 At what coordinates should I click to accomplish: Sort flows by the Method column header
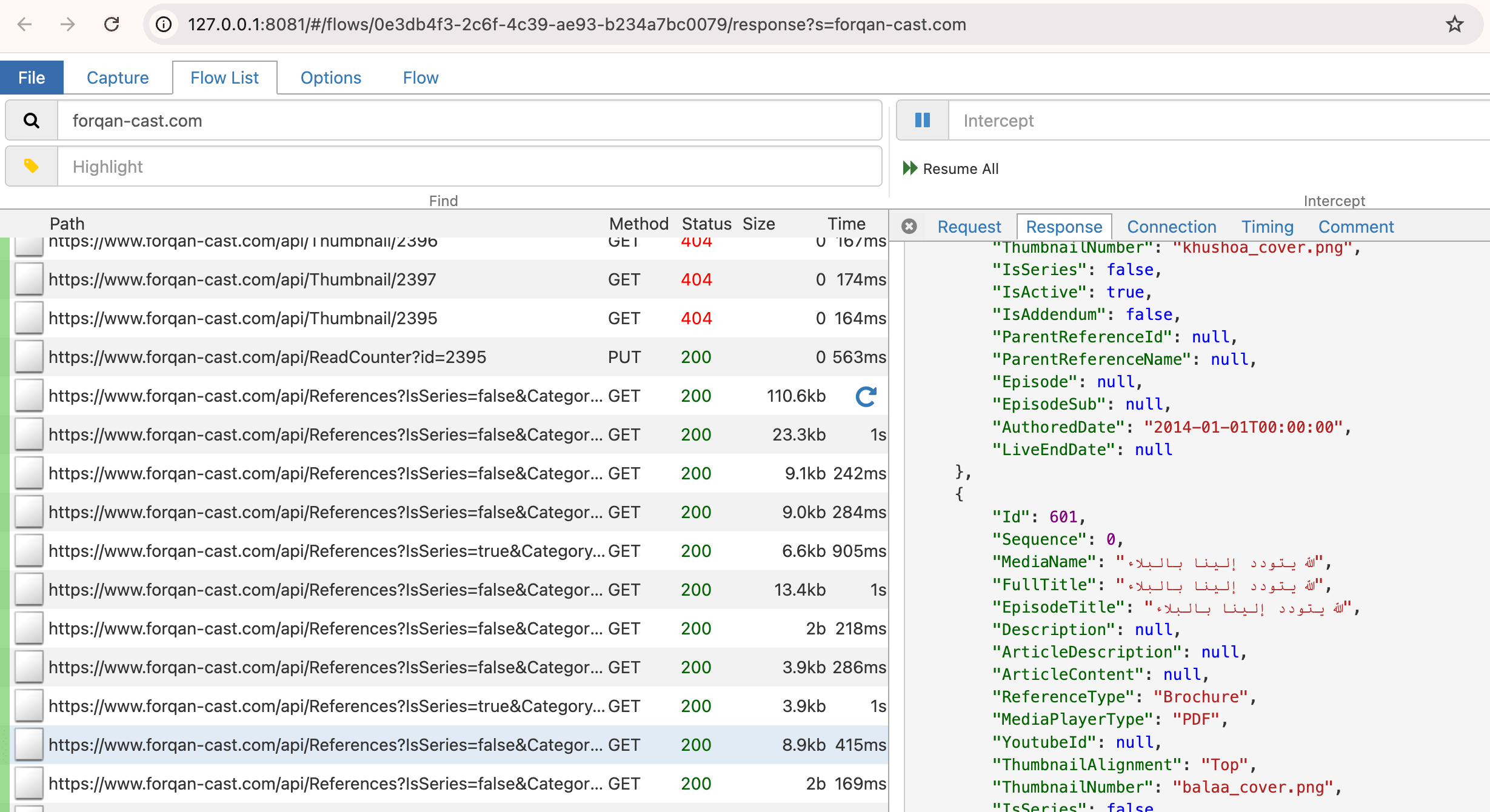(x=638, y=224)
